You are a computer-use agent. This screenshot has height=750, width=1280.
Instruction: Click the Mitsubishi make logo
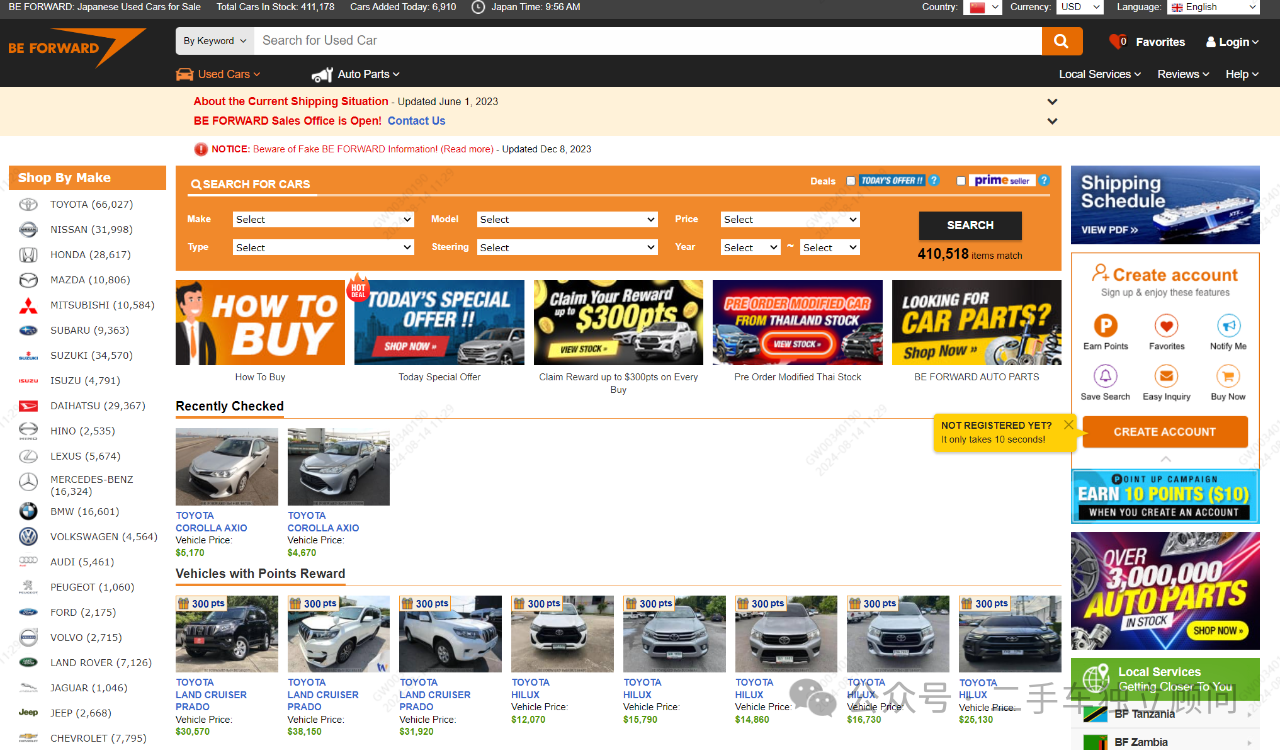tap(28, 305)
